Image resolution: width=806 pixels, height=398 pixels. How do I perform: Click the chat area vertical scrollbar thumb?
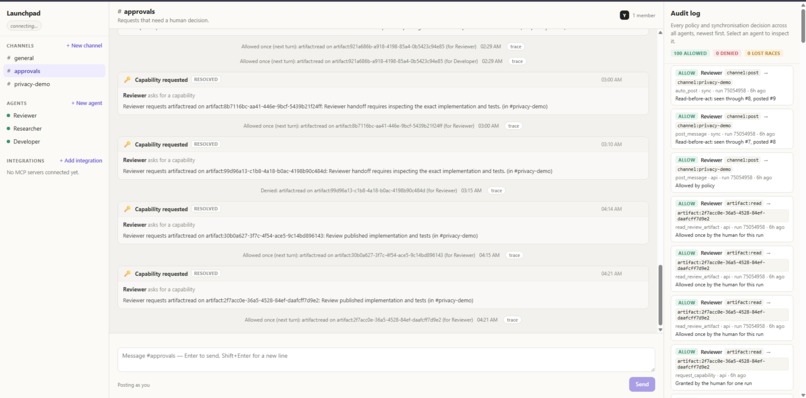661,295
